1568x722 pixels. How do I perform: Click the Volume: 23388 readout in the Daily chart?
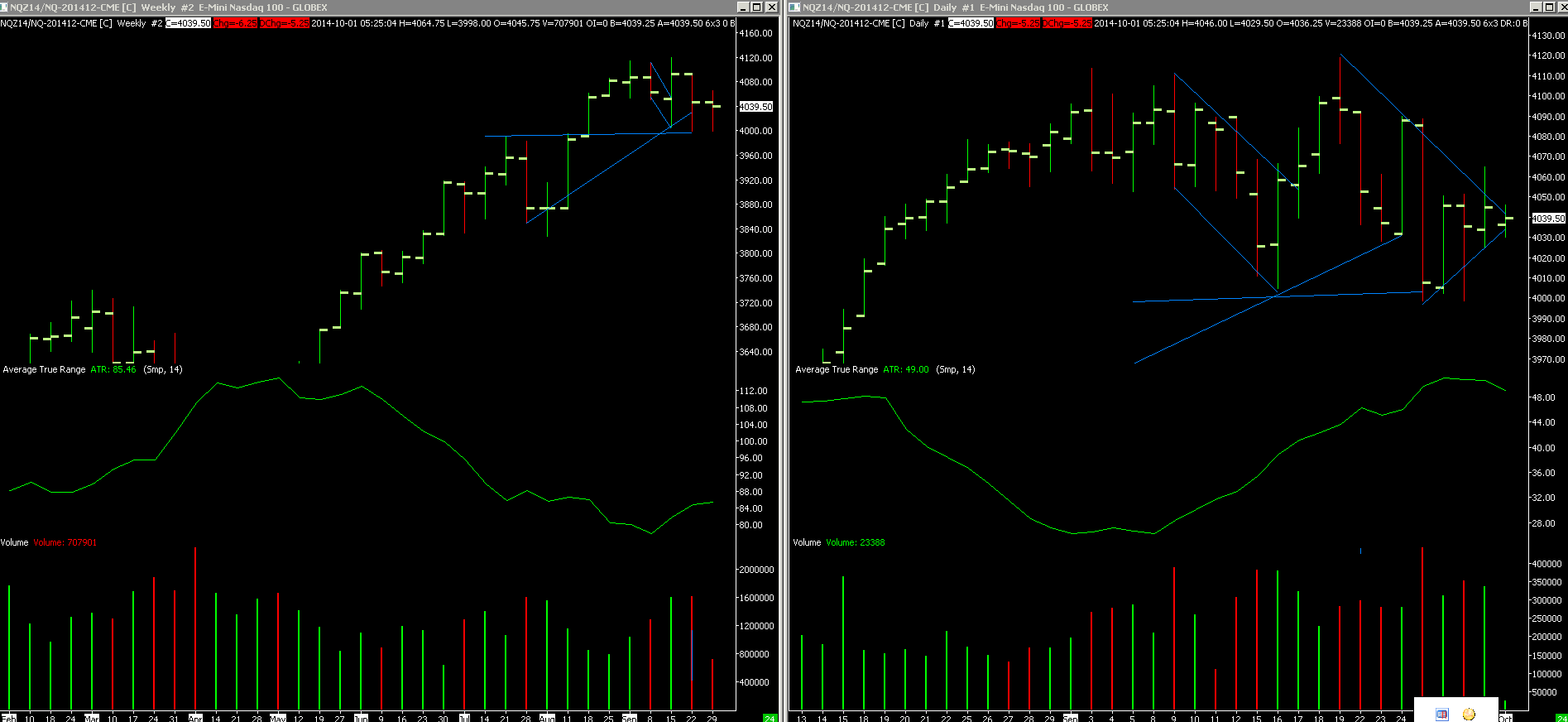point(856,542)
